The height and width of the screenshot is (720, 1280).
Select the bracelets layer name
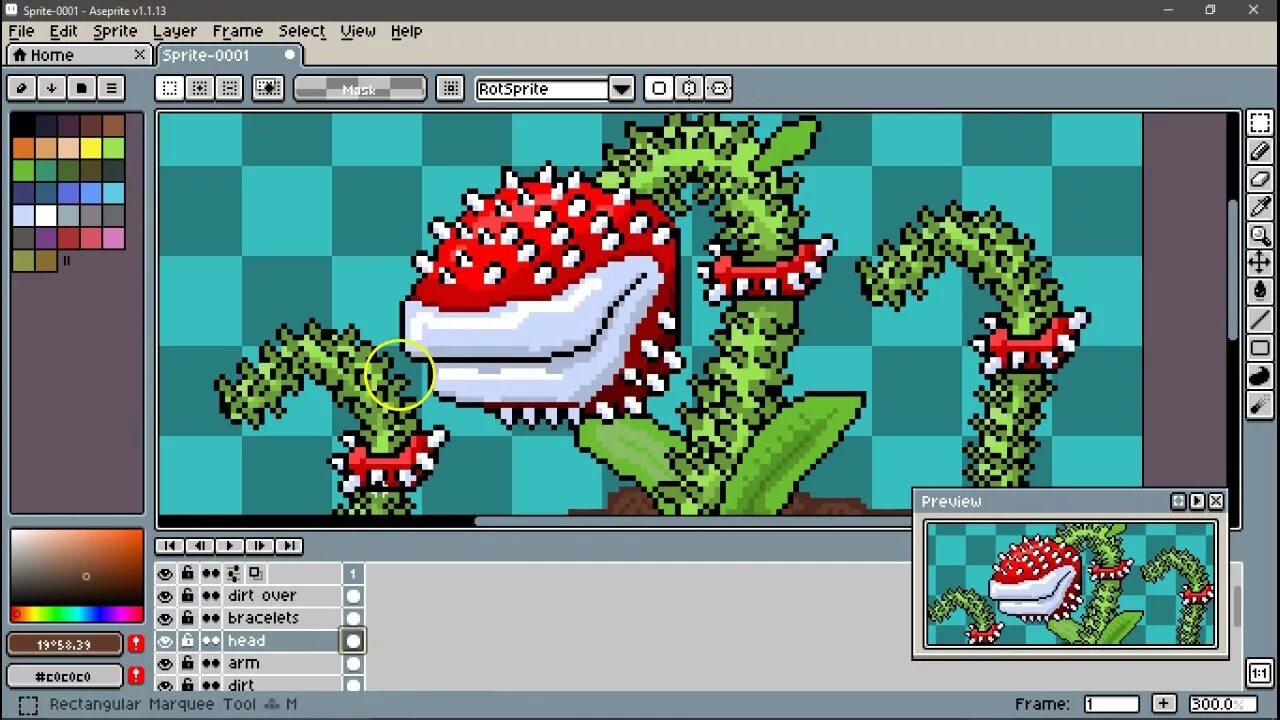[263, 618]
